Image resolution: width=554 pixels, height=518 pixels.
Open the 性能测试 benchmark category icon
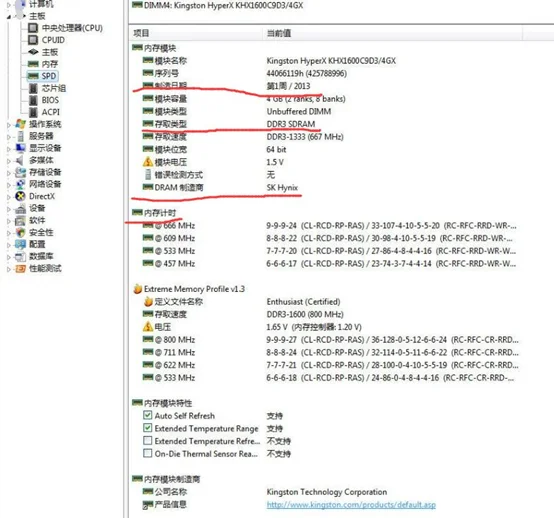pyautogui.click(x=20, y=269)
